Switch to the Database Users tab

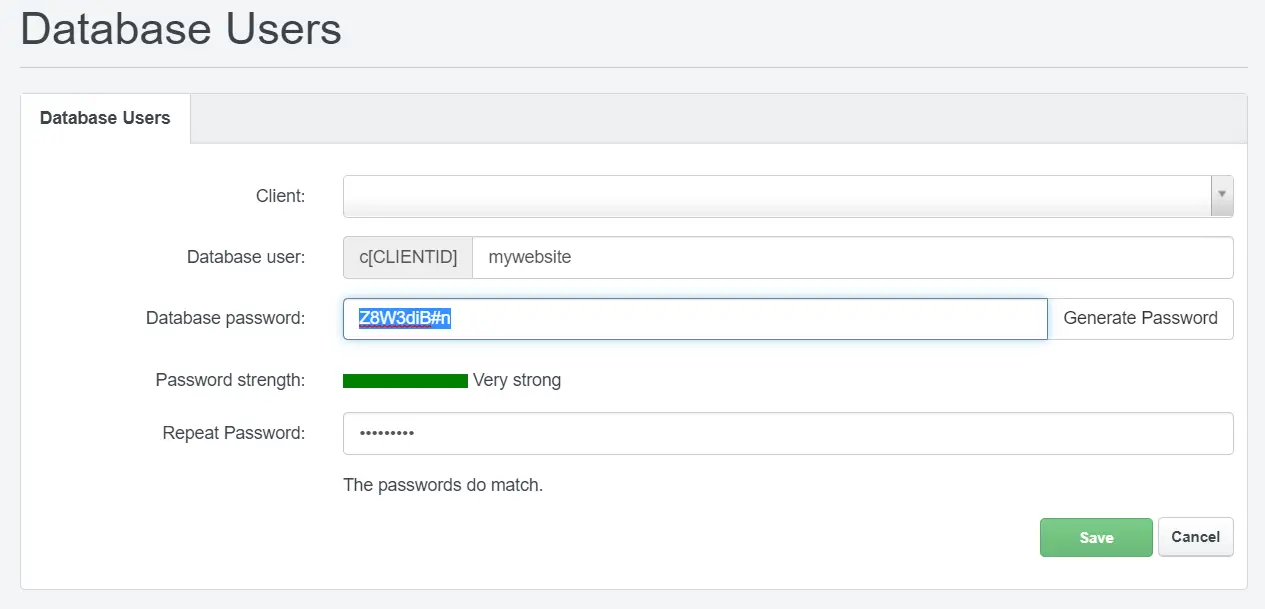105,118
